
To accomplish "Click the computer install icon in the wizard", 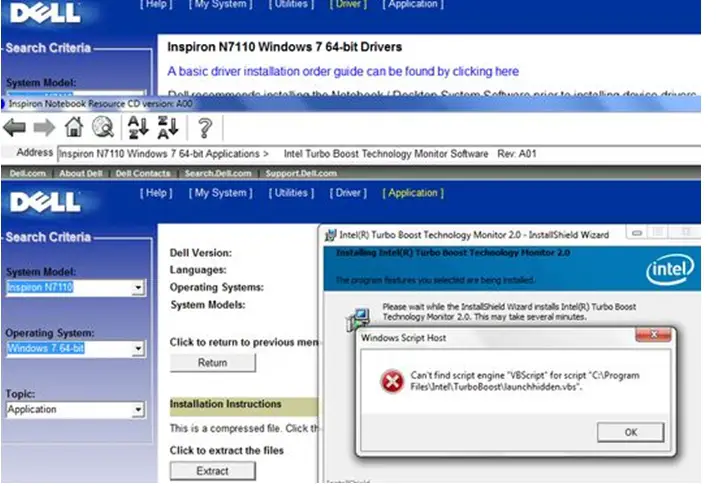I will coord(358,319).
